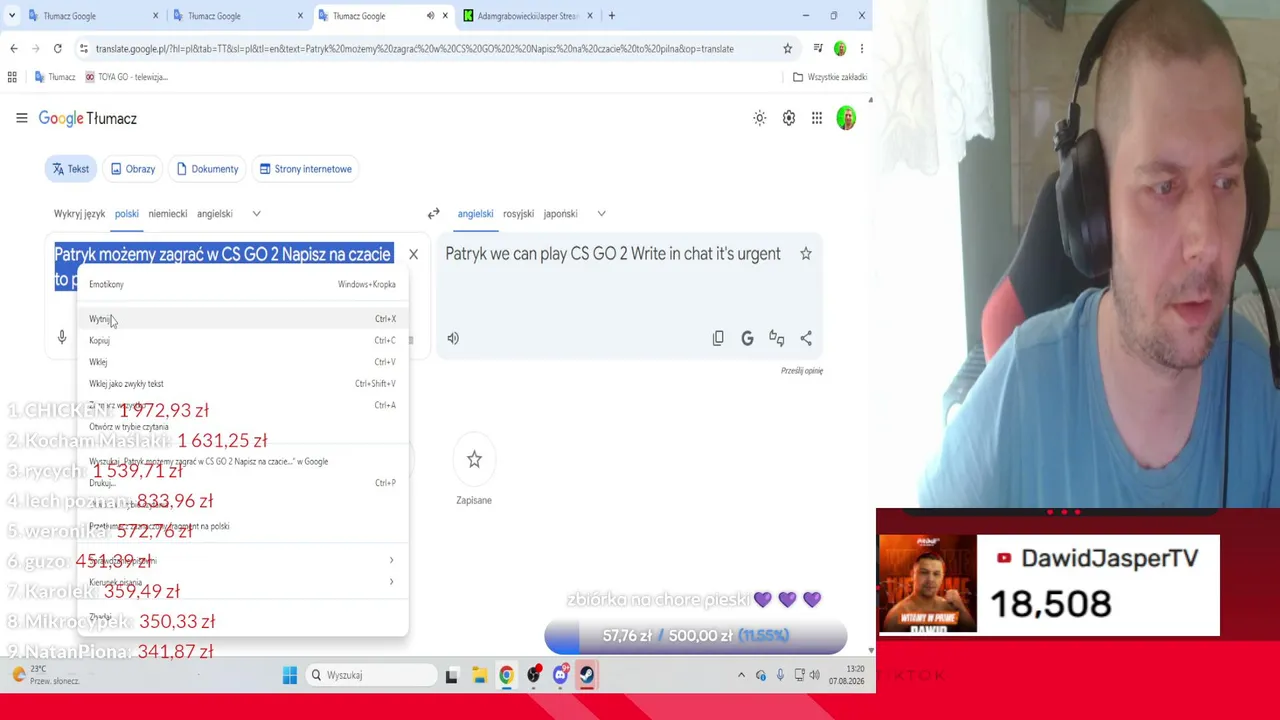Go back to the previous page

(14, 48)
